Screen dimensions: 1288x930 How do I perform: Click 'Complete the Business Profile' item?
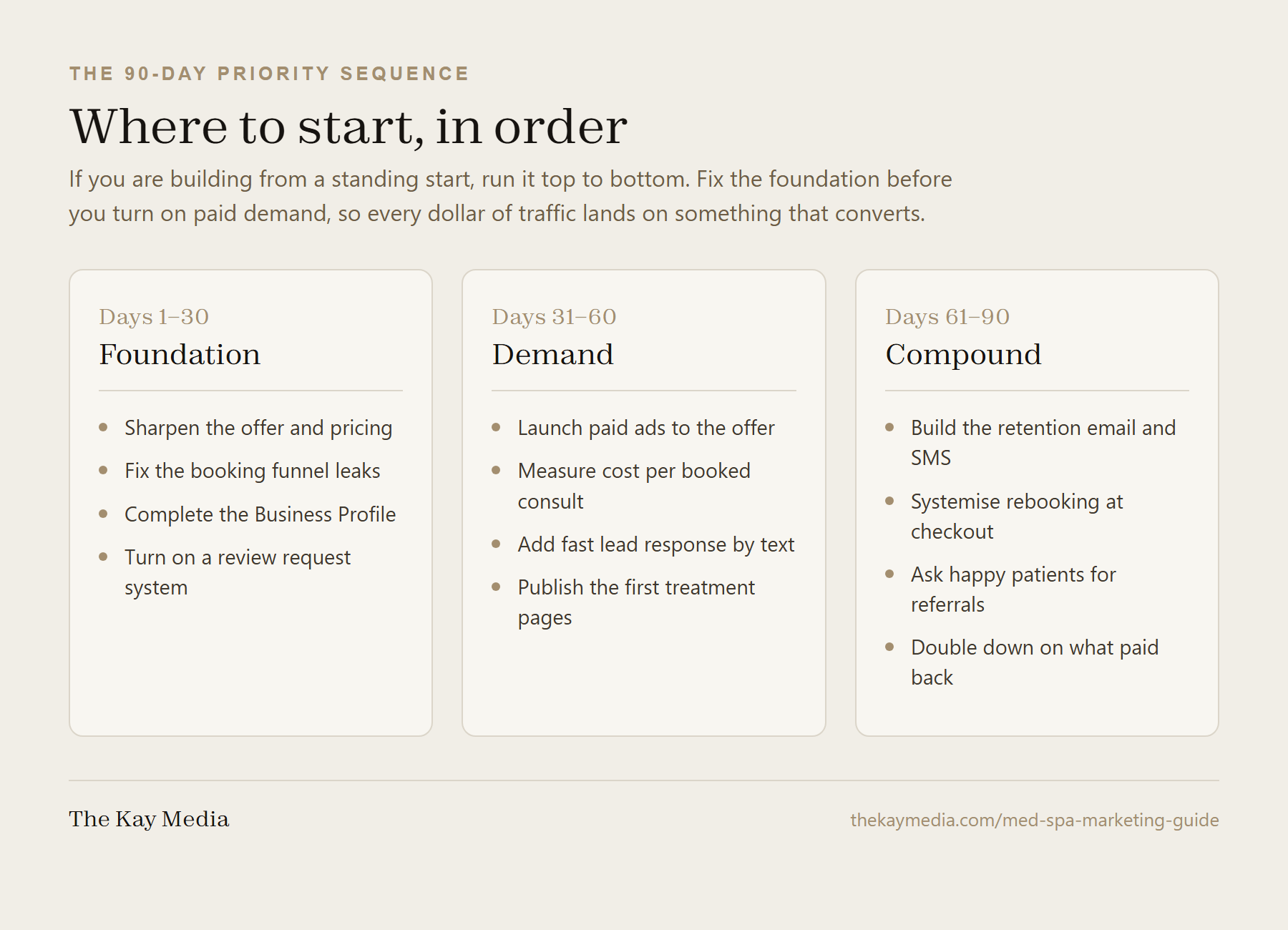pos(260,514)
